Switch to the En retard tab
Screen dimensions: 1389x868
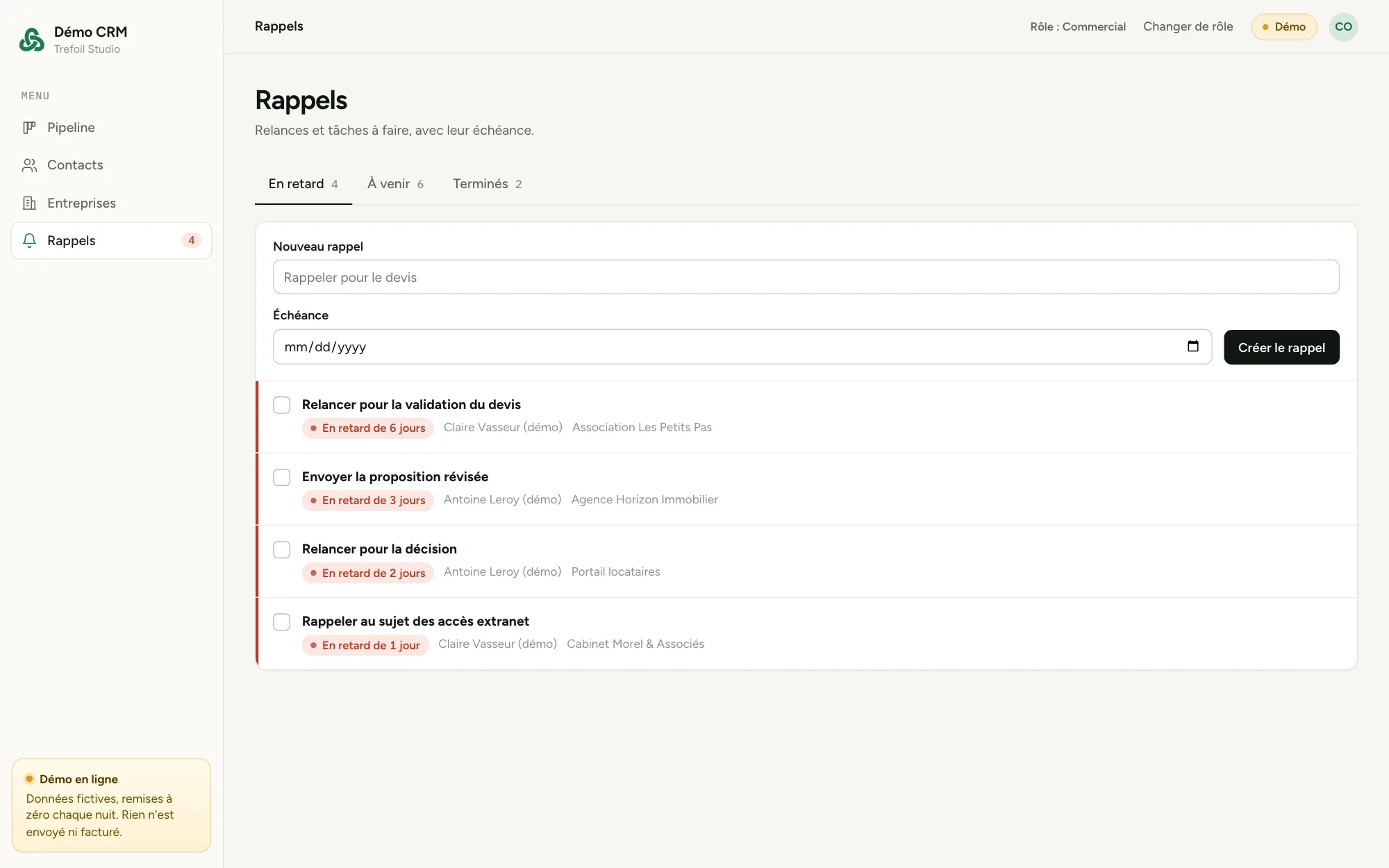(303, 184)
